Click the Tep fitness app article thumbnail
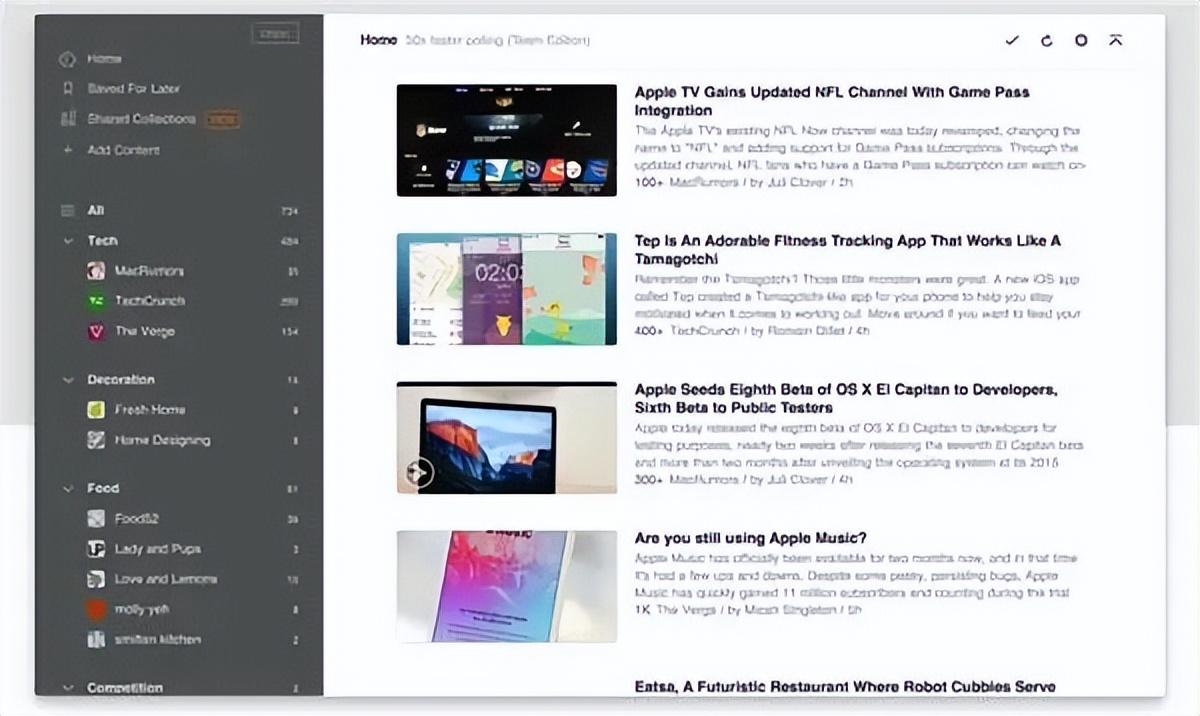The height and width of the screenshot is (716, 1200). click(506, 289)
